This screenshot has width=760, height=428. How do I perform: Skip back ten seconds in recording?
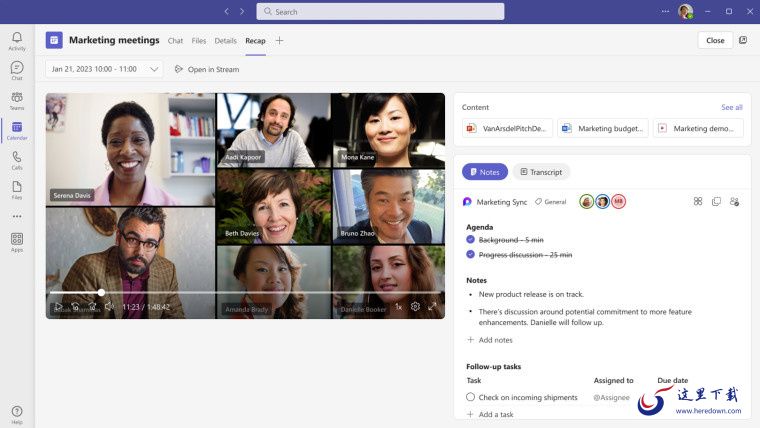point(75,306)
